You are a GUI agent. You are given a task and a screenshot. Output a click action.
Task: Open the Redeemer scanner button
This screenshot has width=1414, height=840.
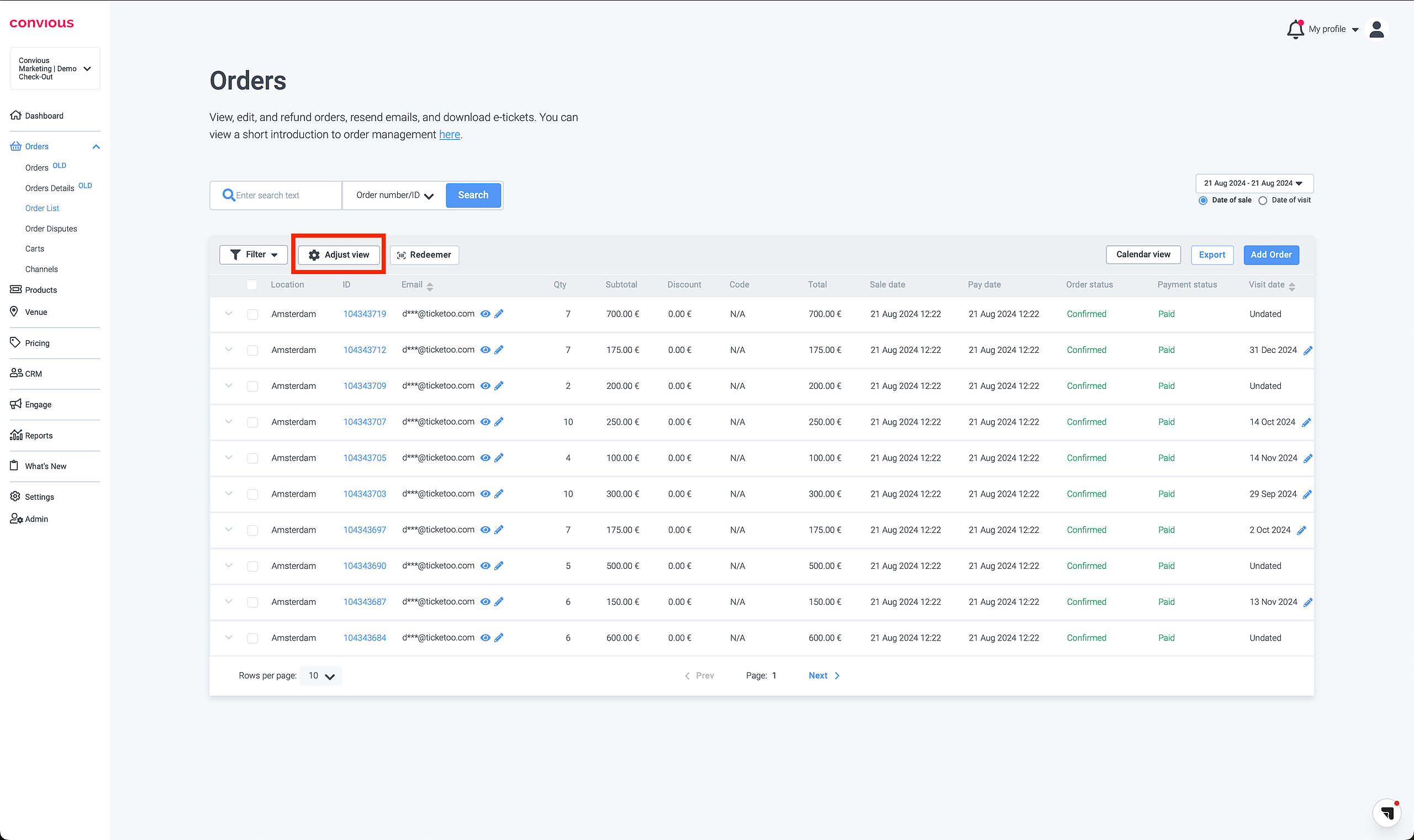tap(424, 255)
